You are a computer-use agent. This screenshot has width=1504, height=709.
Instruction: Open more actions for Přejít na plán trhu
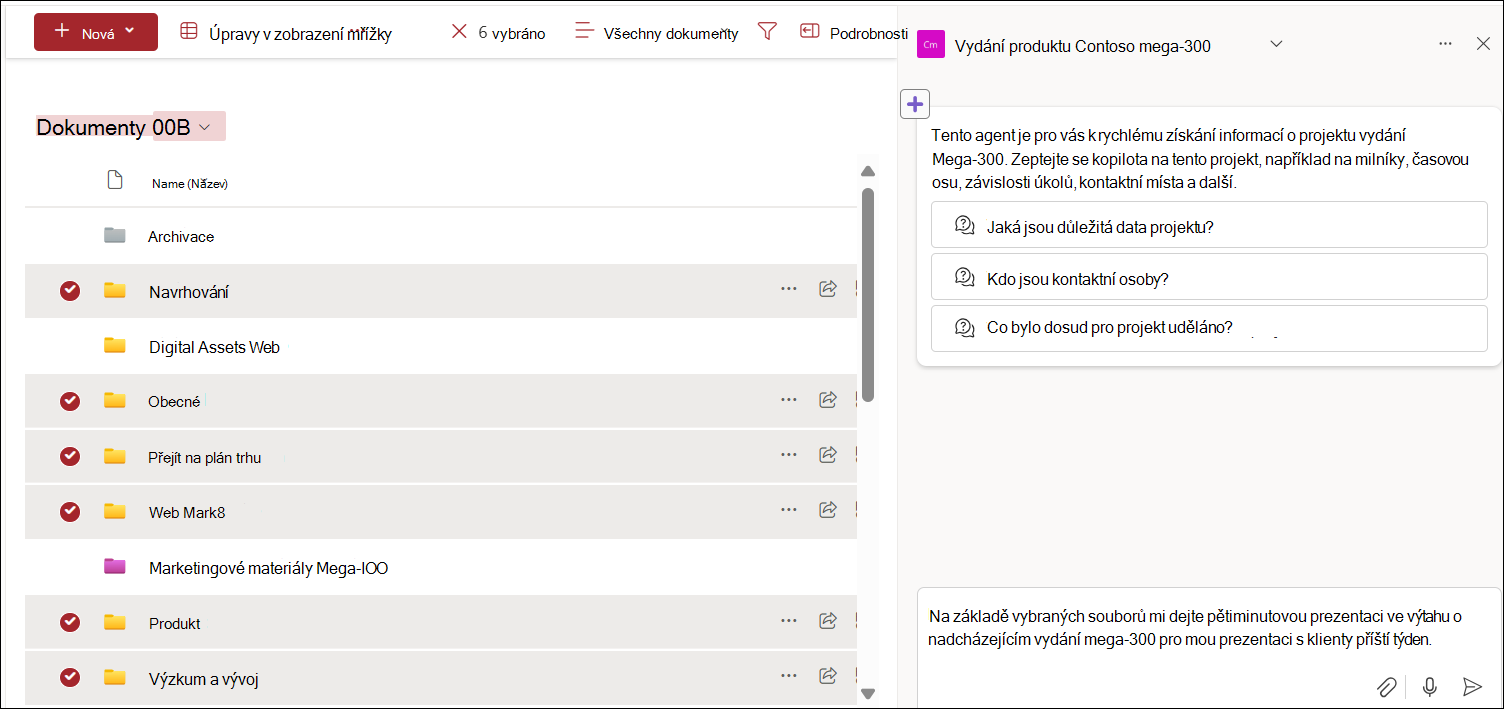(789, 454)
